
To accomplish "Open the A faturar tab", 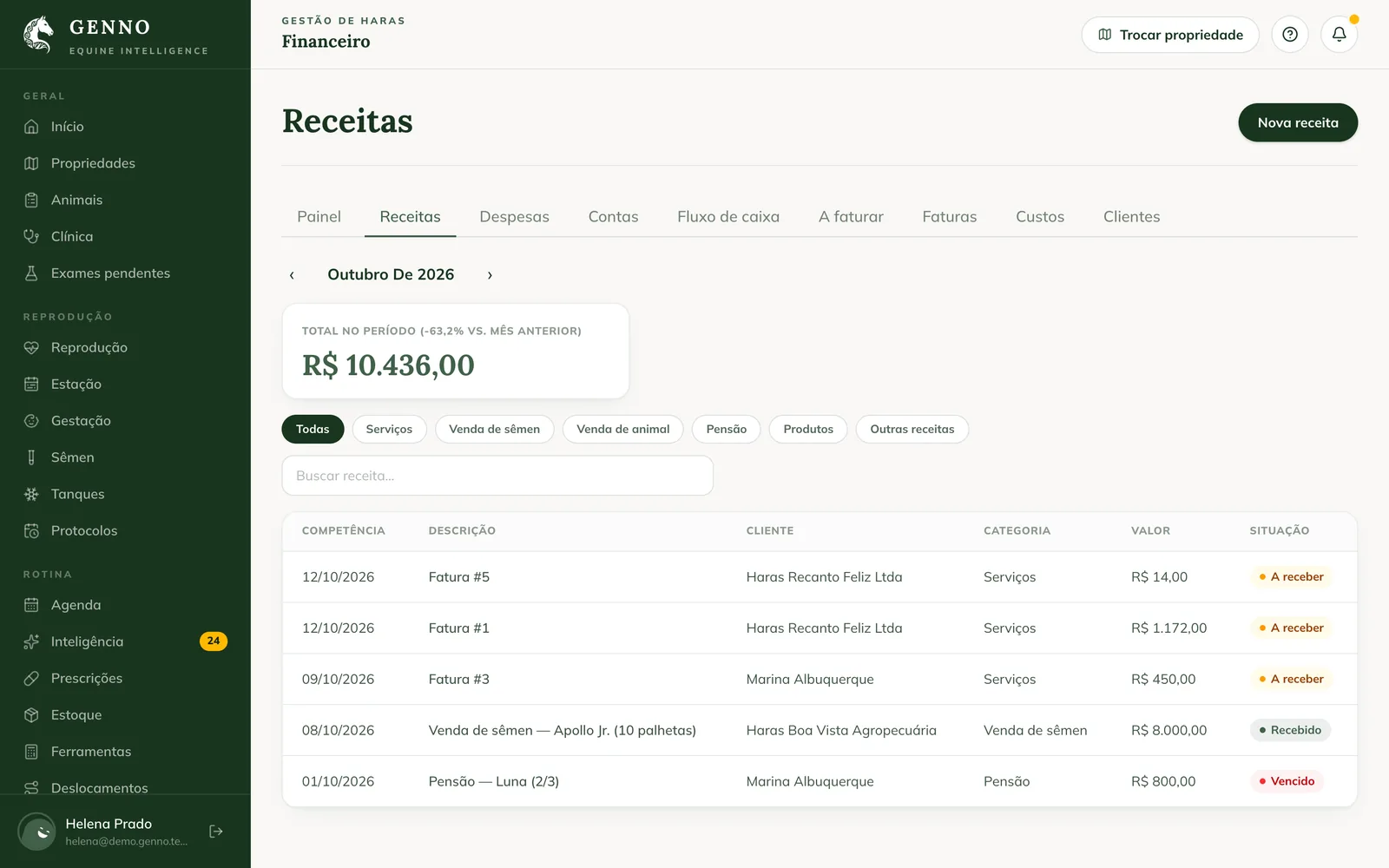I will click(x=851, y=217).
